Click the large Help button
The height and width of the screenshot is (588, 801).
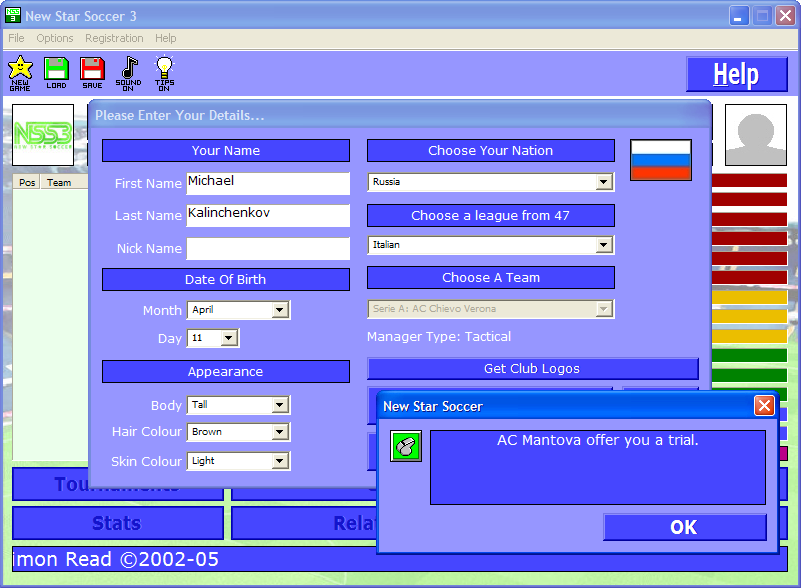[x=735, y=75]
